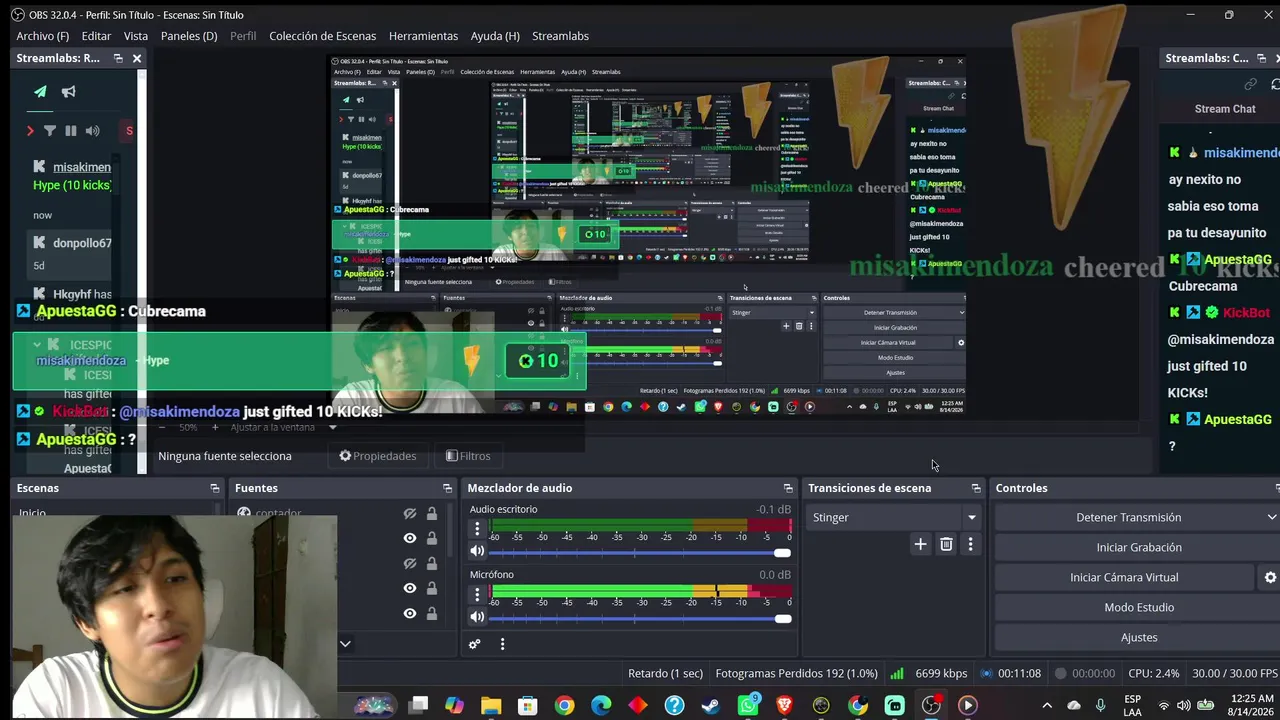The image size is (1280, 720).
Task: Click Detener Transmisión button
Action: pos(1128,517)
